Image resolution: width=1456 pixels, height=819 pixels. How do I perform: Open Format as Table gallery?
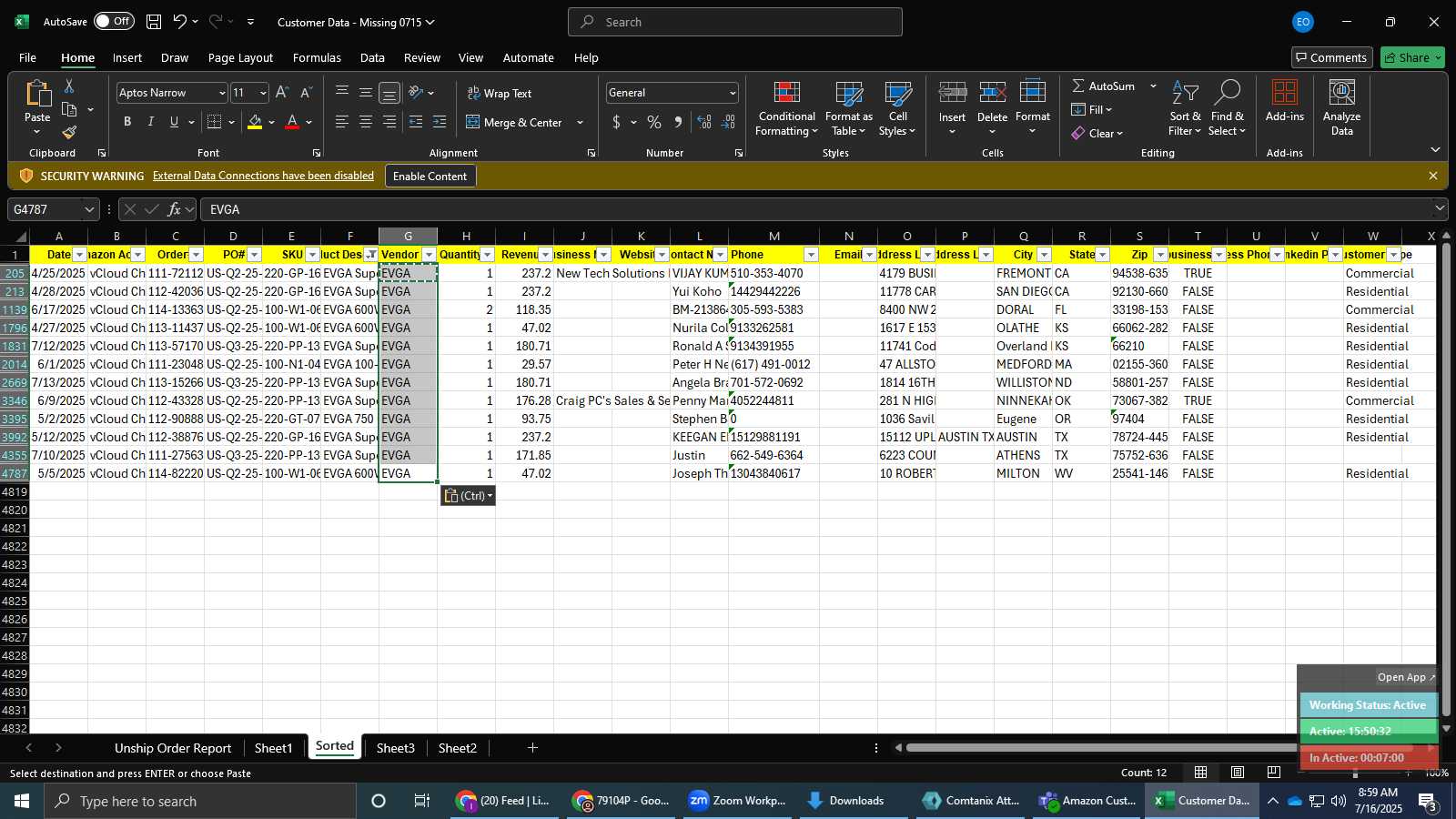point(848,108)
